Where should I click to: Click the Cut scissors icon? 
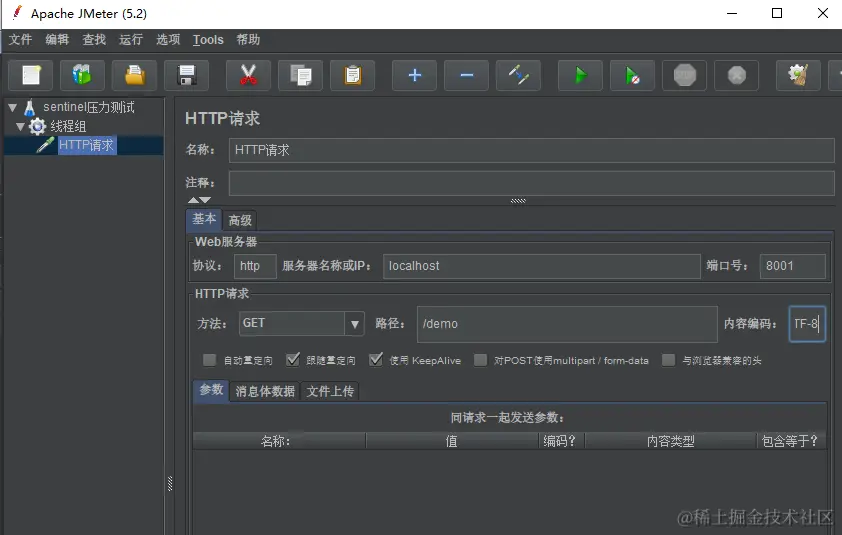(248, 75)
